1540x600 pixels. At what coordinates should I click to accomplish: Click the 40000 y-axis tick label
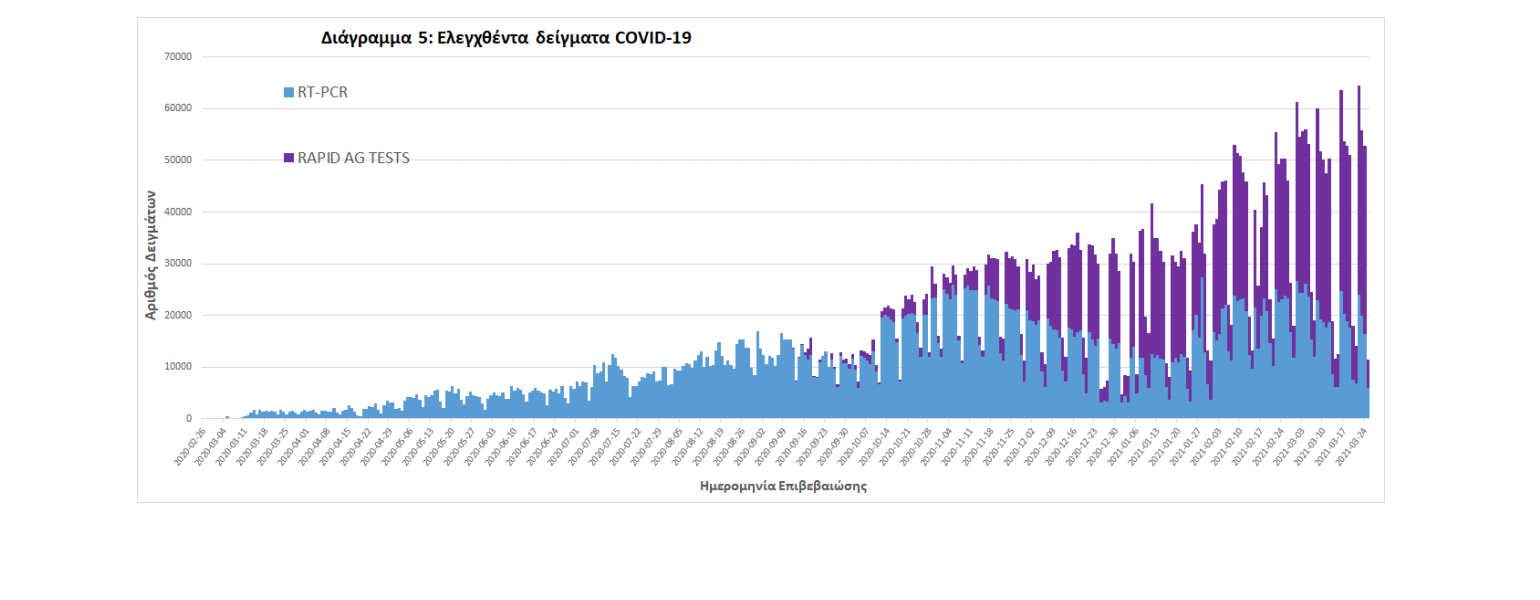178,212
